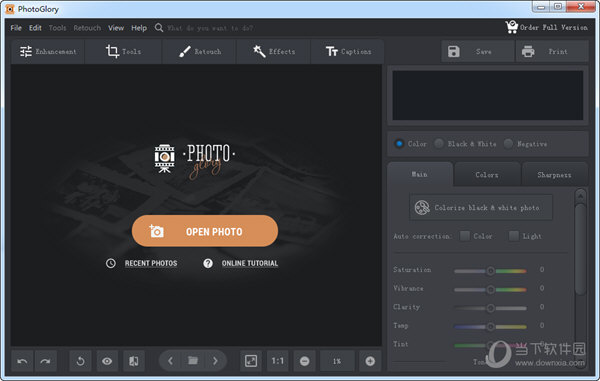Viewport: 600px width, 381px height.
Task: Open the Edit menu
Action: pyautogui.click(x=35, y=28)
